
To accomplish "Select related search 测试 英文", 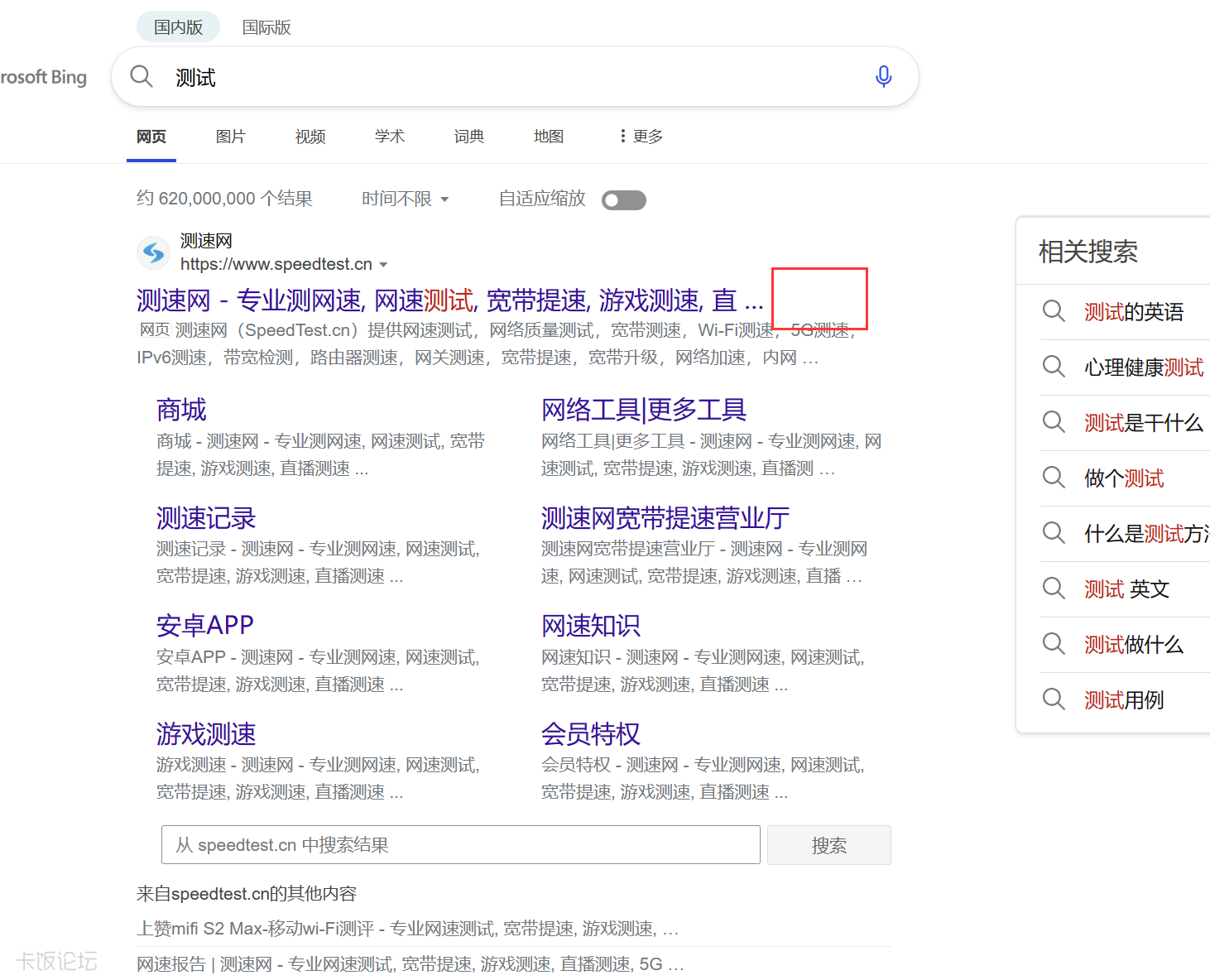I will (x=1127, y=589).
